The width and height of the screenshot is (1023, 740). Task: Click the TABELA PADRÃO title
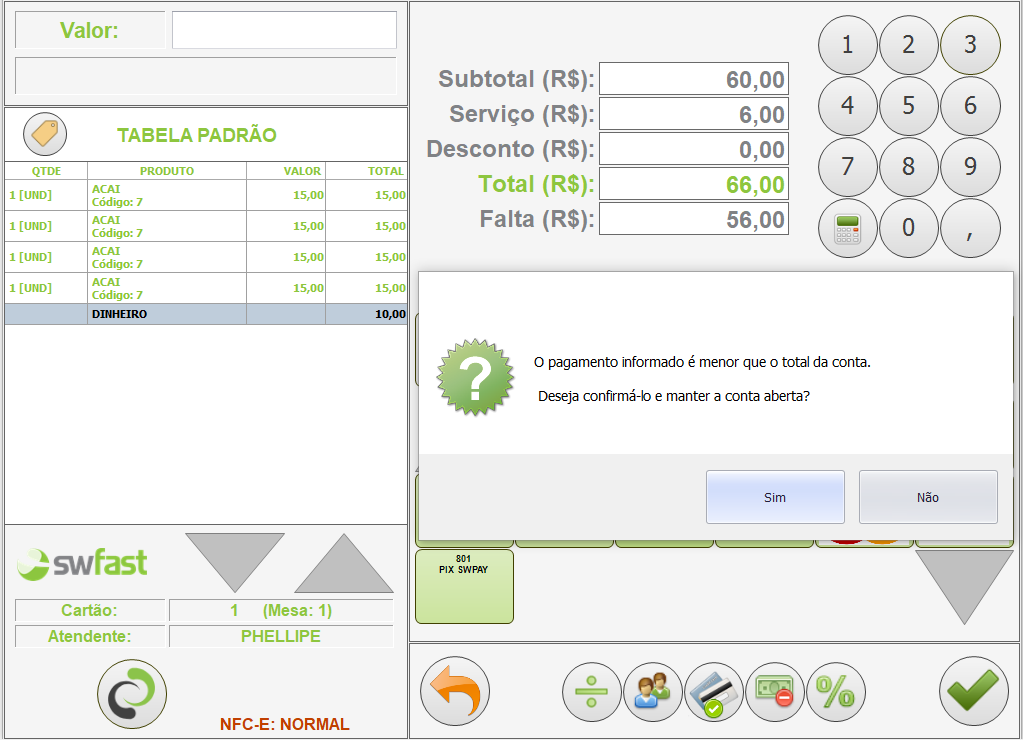[x=197, y=135]
